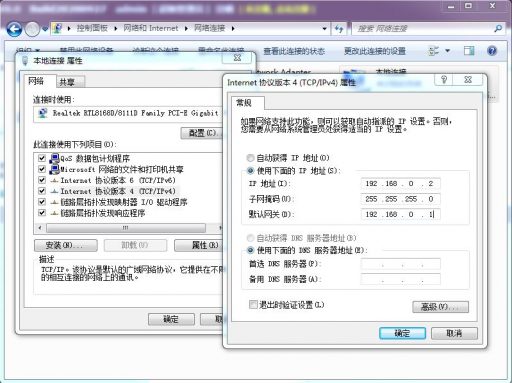
Task: Click the address bar folder icon
Action: [57, 28]
